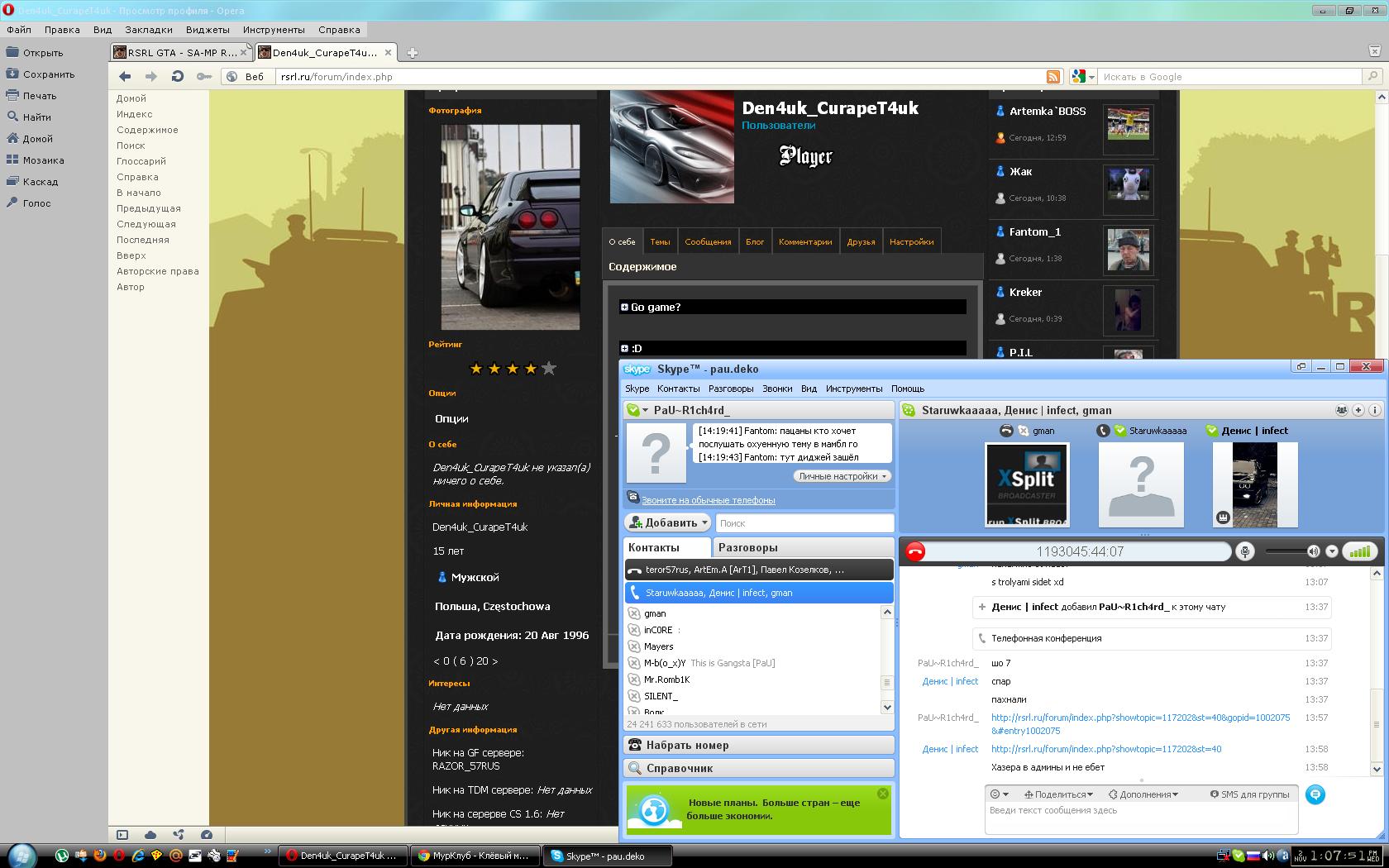Open the Сообщения profile tab
The height and width of the screenshot is (868, 1389).
(708, 241)
